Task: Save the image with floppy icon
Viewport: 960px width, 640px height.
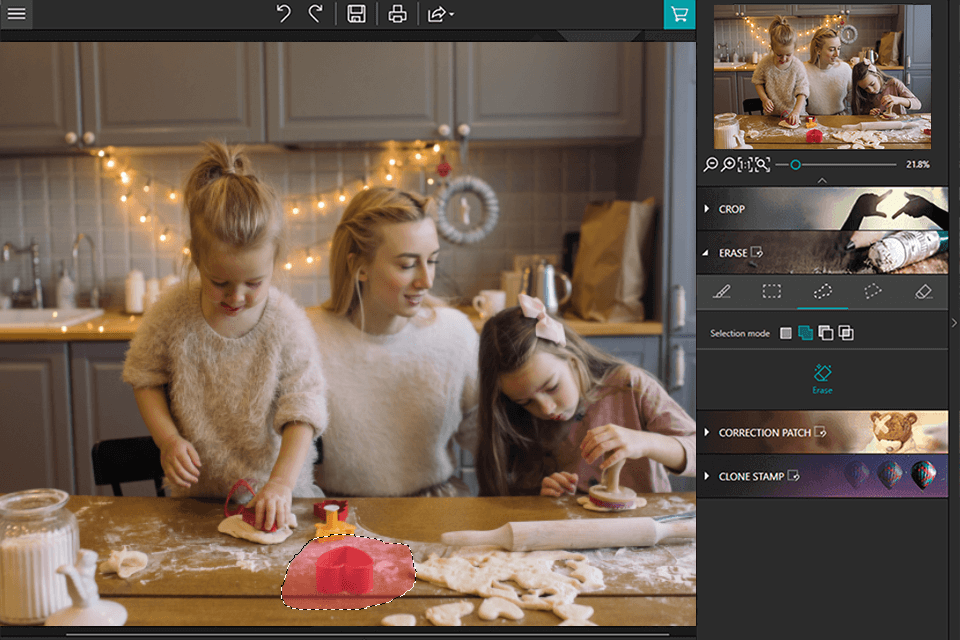Action: click(356, 13)
